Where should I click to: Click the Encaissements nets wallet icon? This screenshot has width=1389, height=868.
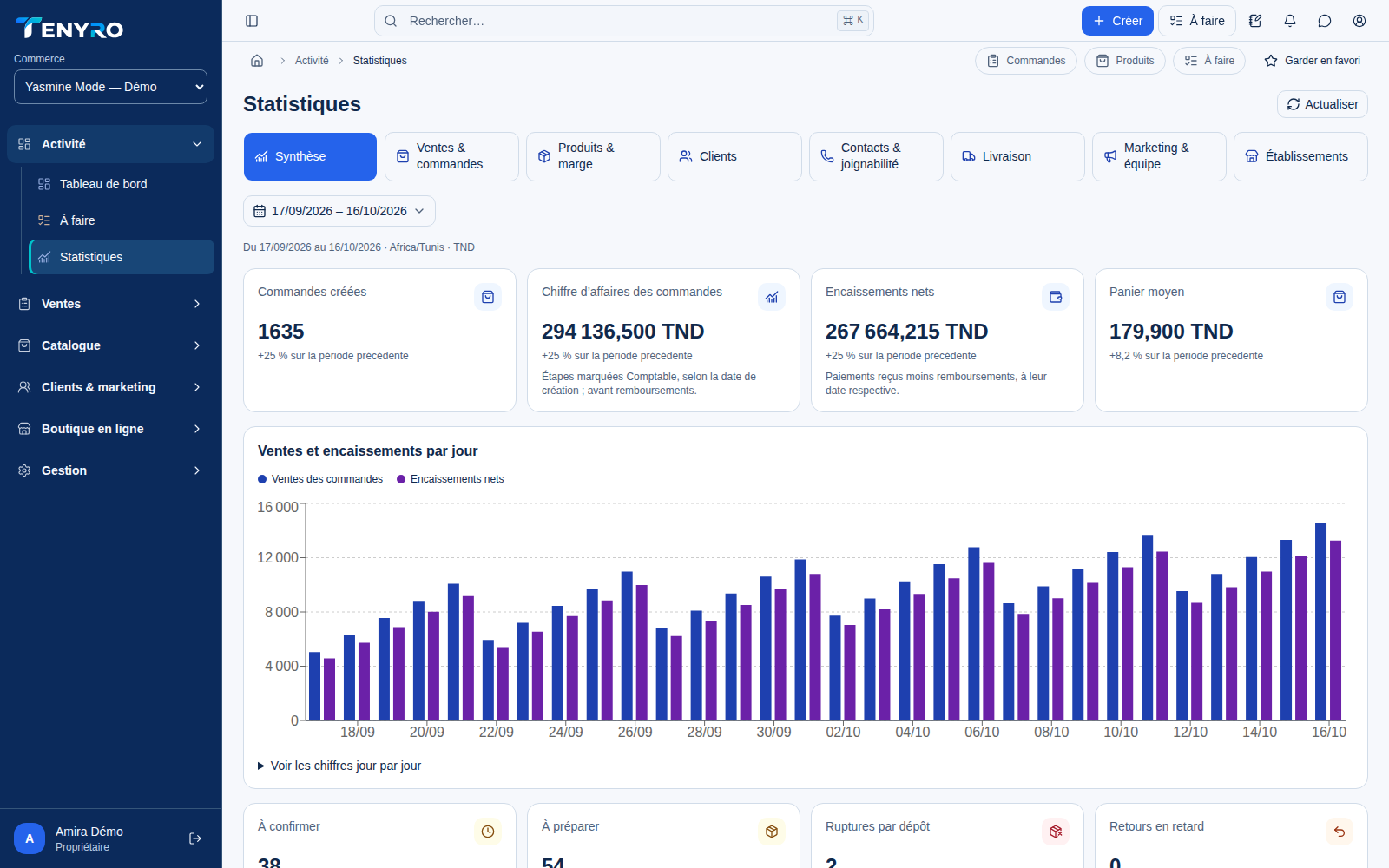click(1056, 297)
